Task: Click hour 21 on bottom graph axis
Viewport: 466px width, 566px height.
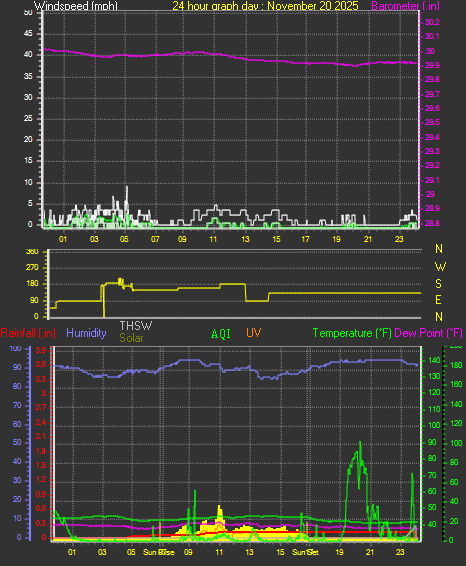Action: tap(370, 552)
